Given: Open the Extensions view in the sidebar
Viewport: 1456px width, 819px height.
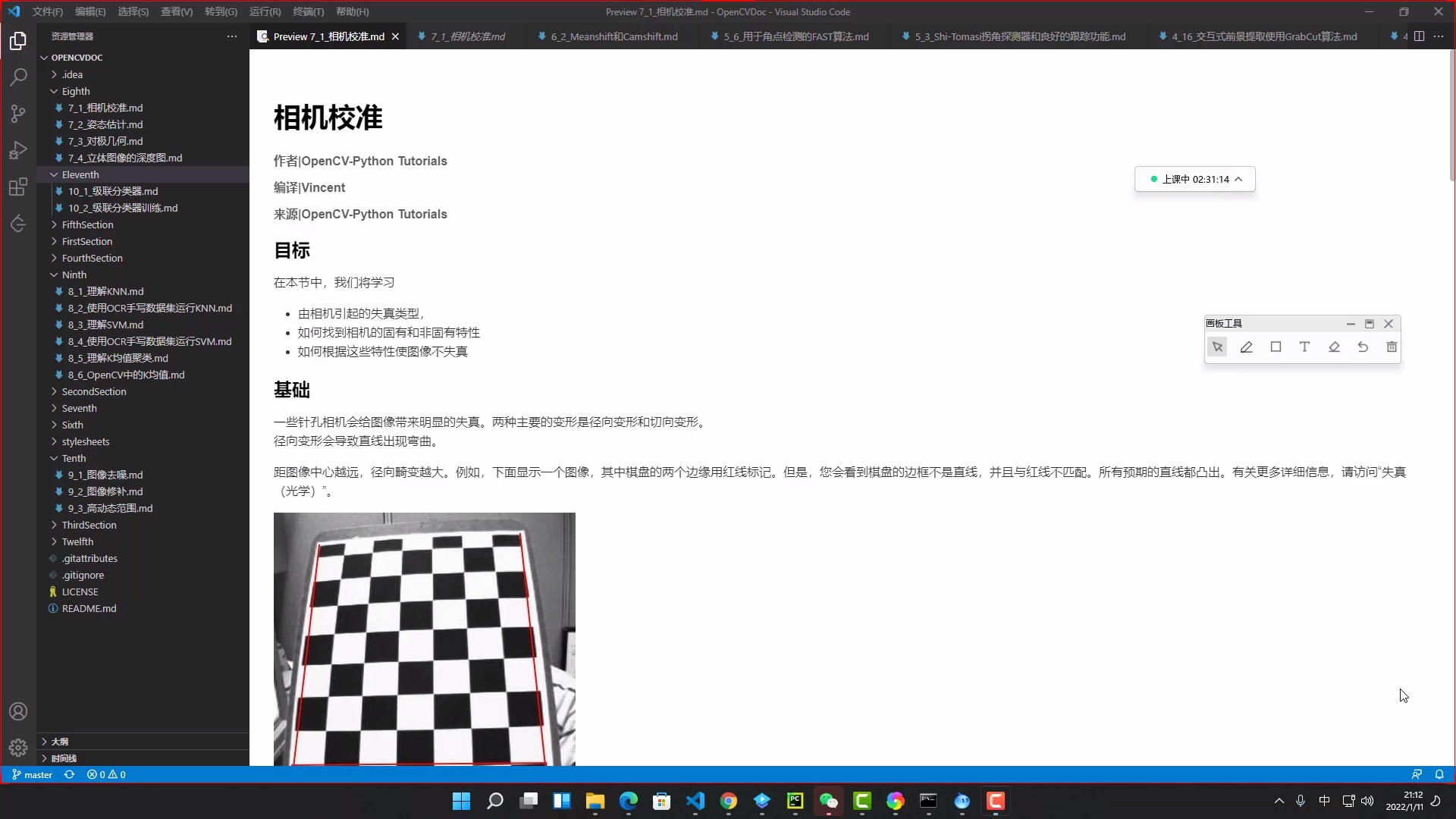Looking at the screenshot, I should click(18, 187).
